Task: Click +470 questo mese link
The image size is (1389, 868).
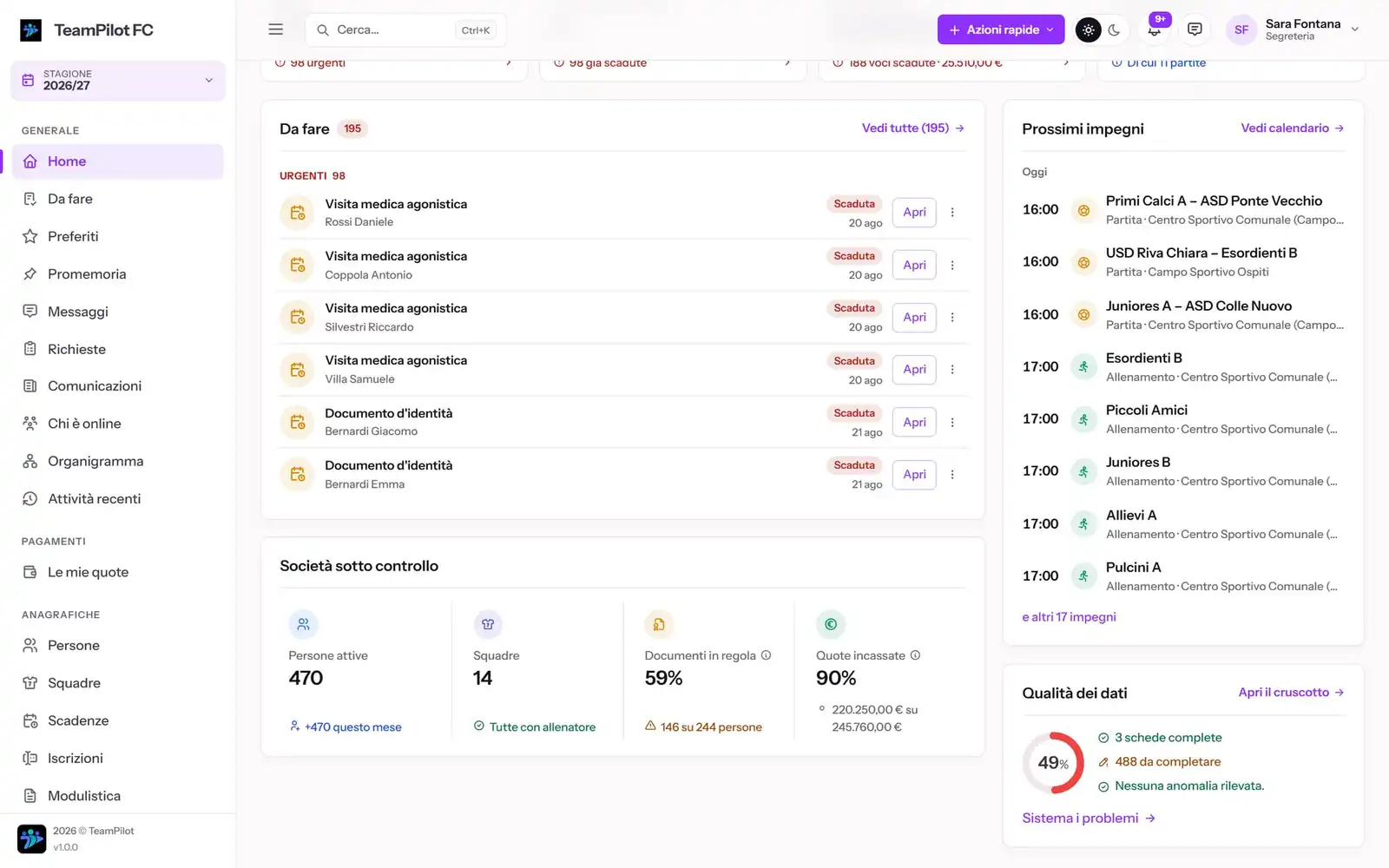Action: (346, 727)
